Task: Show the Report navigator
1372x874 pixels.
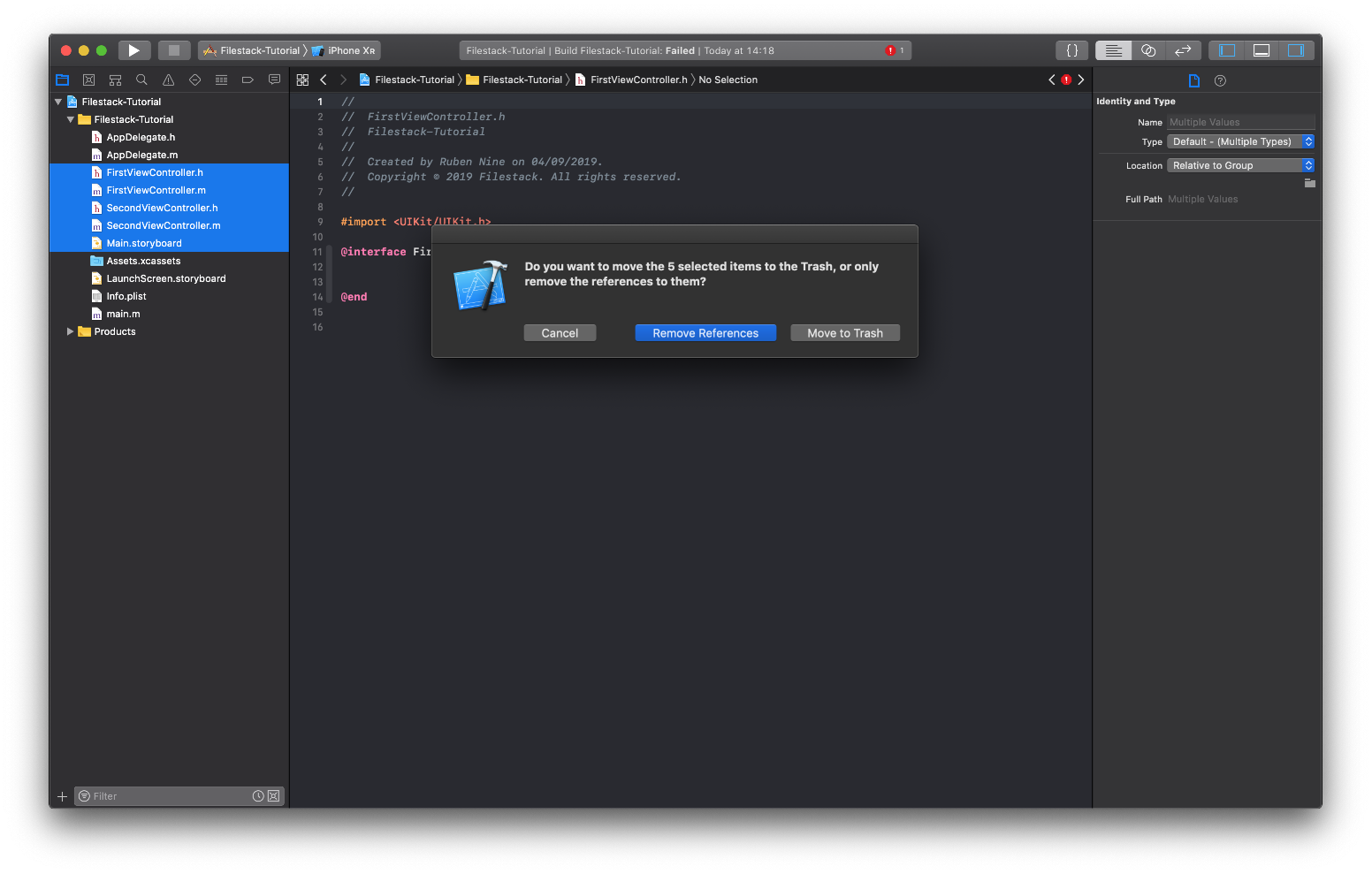Action: point(274,80)
